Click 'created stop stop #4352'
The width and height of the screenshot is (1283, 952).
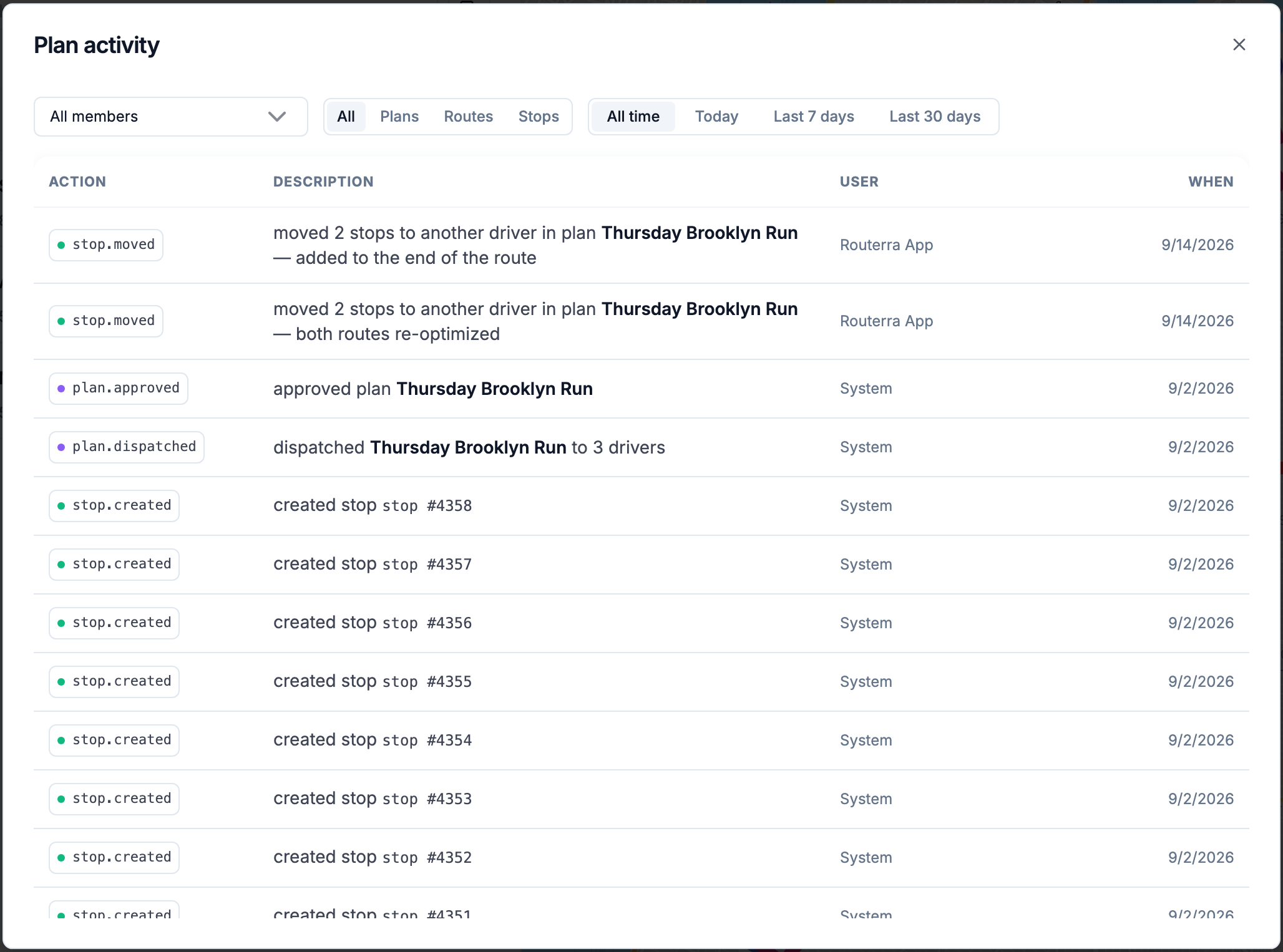click(x=373, y=857)
